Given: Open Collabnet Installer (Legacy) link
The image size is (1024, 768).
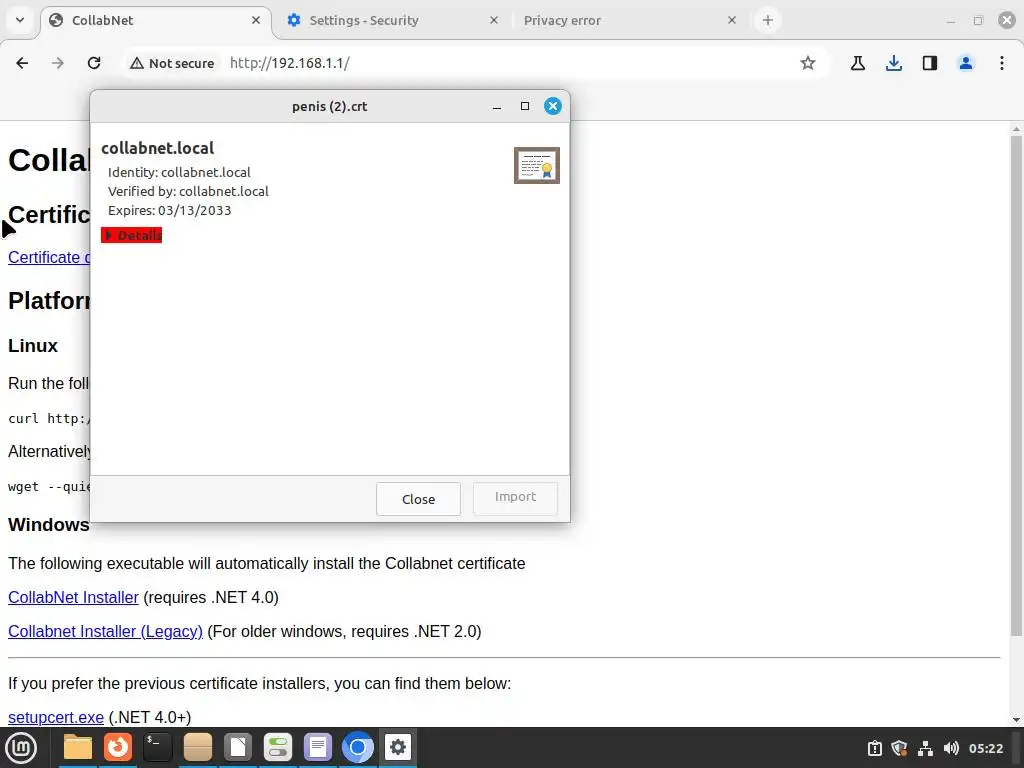Looking at the screenshot, I should 105,631.
